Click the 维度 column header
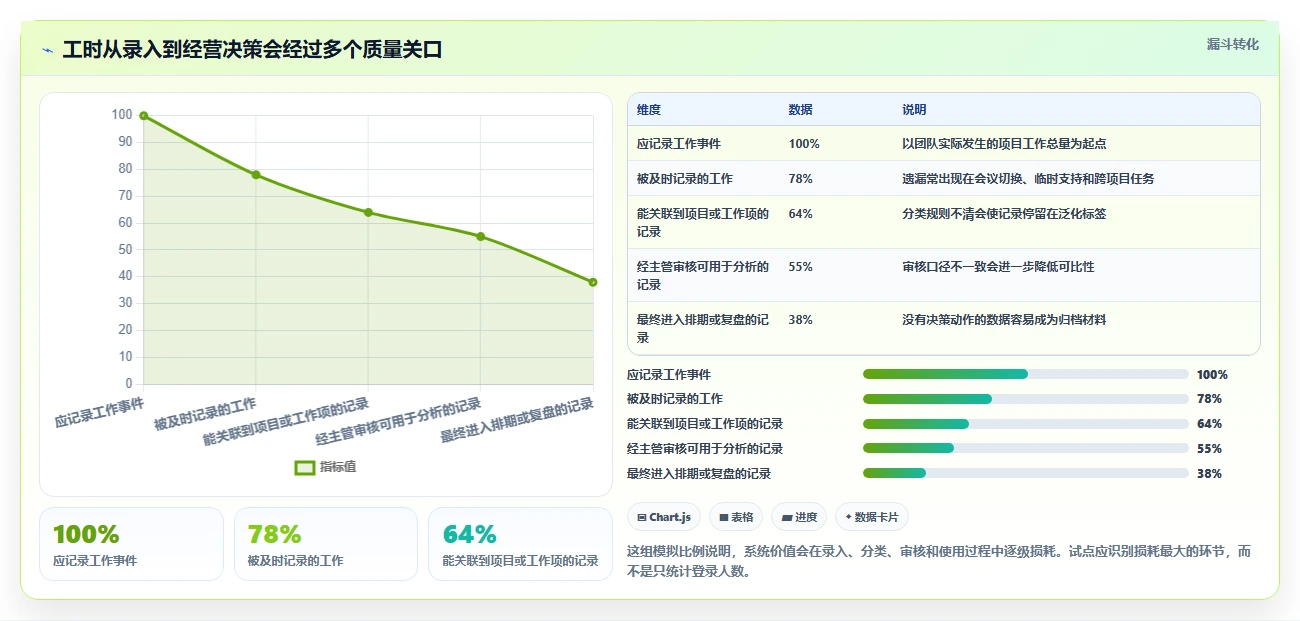Image resolution: width=1300 pixels, height=621 pixels. [649, 110]
